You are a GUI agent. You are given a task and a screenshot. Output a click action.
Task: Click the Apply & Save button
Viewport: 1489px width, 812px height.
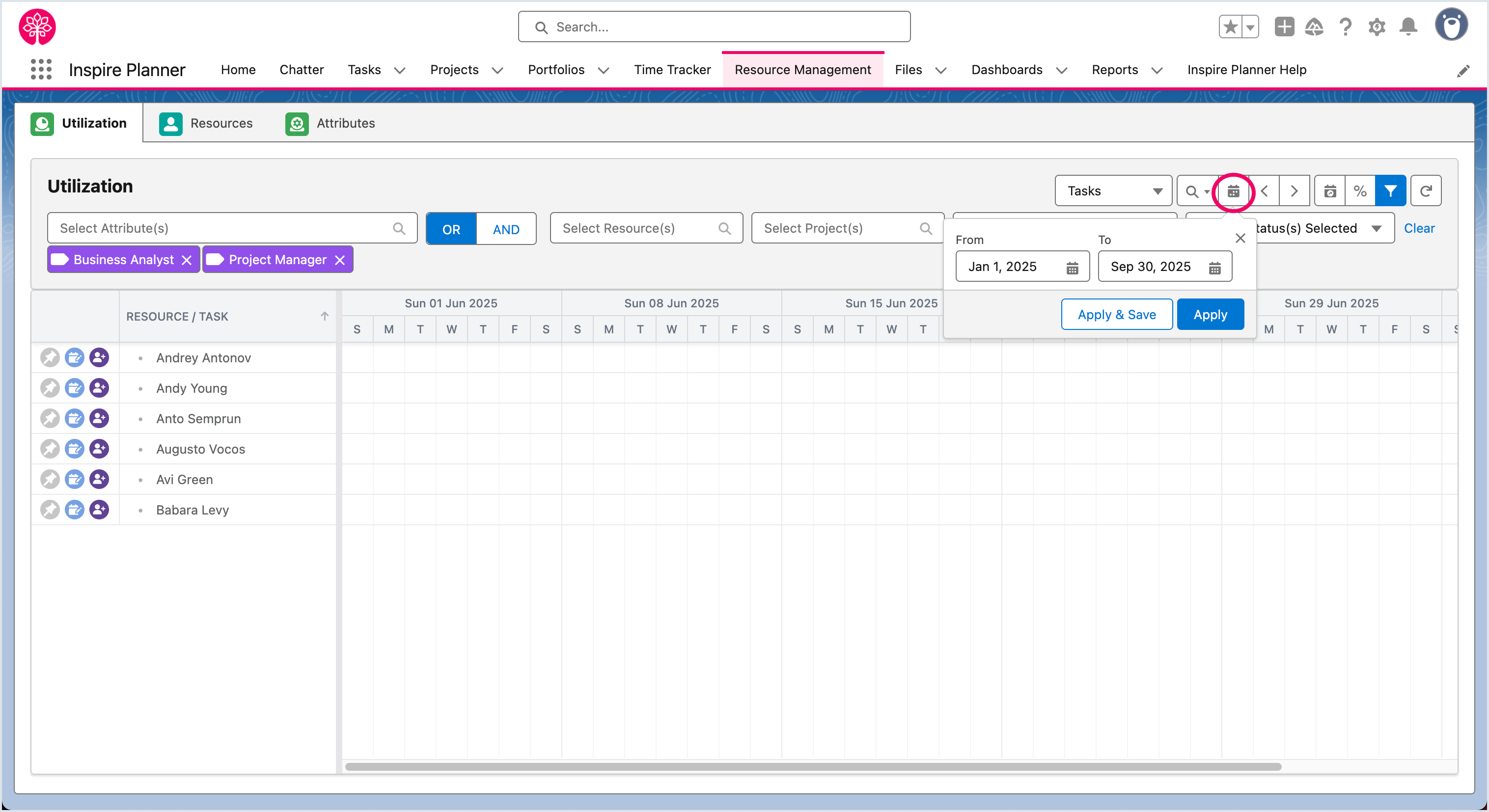[x=1117, y=314]
